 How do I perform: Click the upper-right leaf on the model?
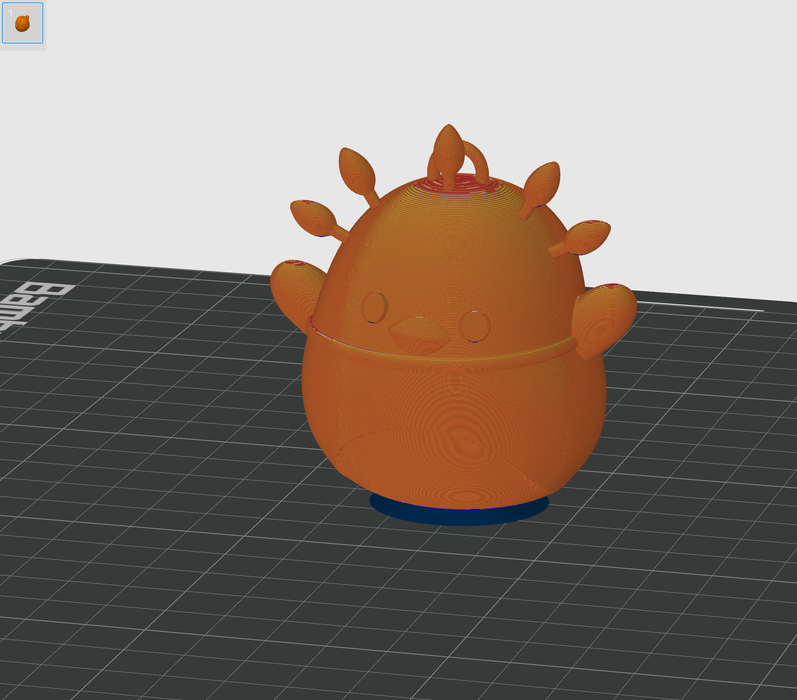coord(540,183)
